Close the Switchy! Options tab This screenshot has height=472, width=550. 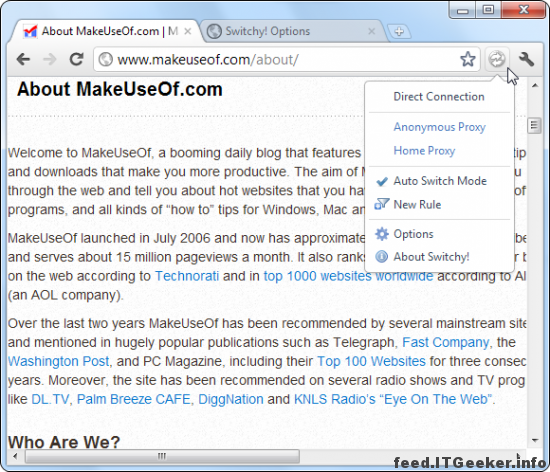pos(371,32)
